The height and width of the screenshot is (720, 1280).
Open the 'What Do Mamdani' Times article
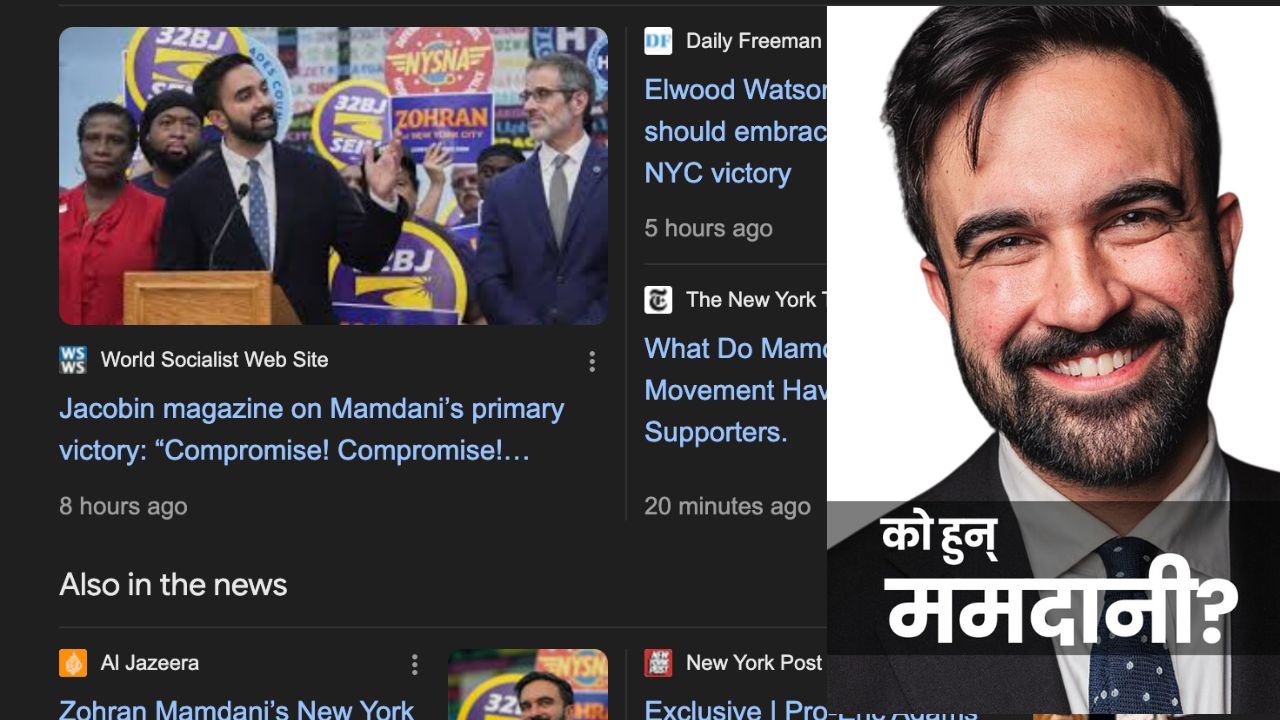[736, 390]
